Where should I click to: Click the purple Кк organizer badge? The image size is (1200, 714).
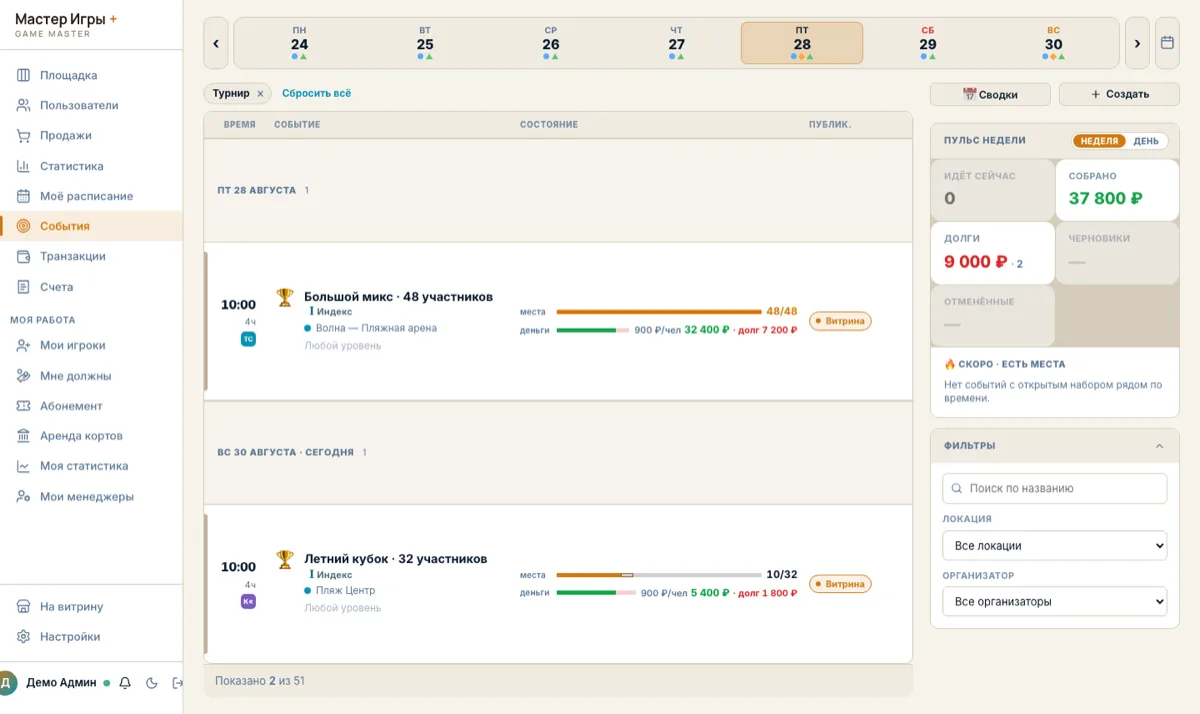click(248, 601)
